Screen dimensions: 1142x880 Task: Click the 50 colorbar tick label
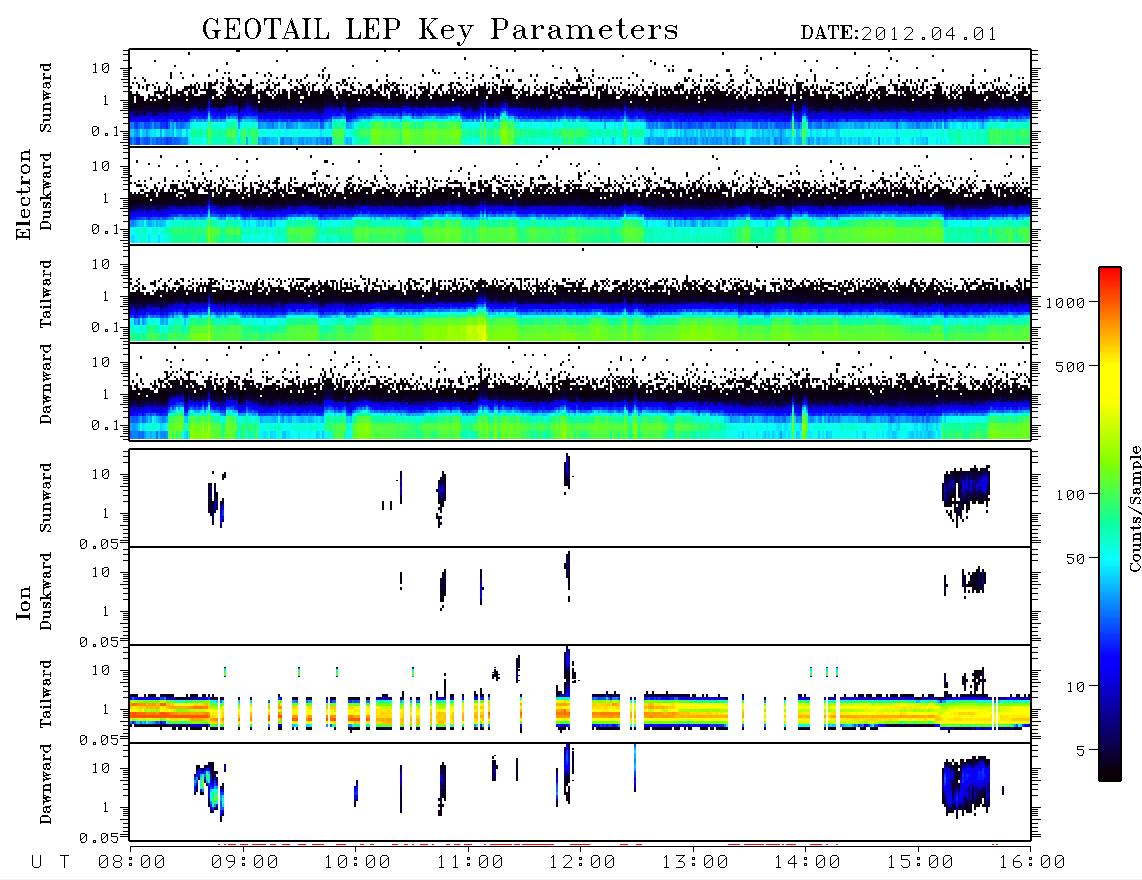click(x=1076, y=559)
